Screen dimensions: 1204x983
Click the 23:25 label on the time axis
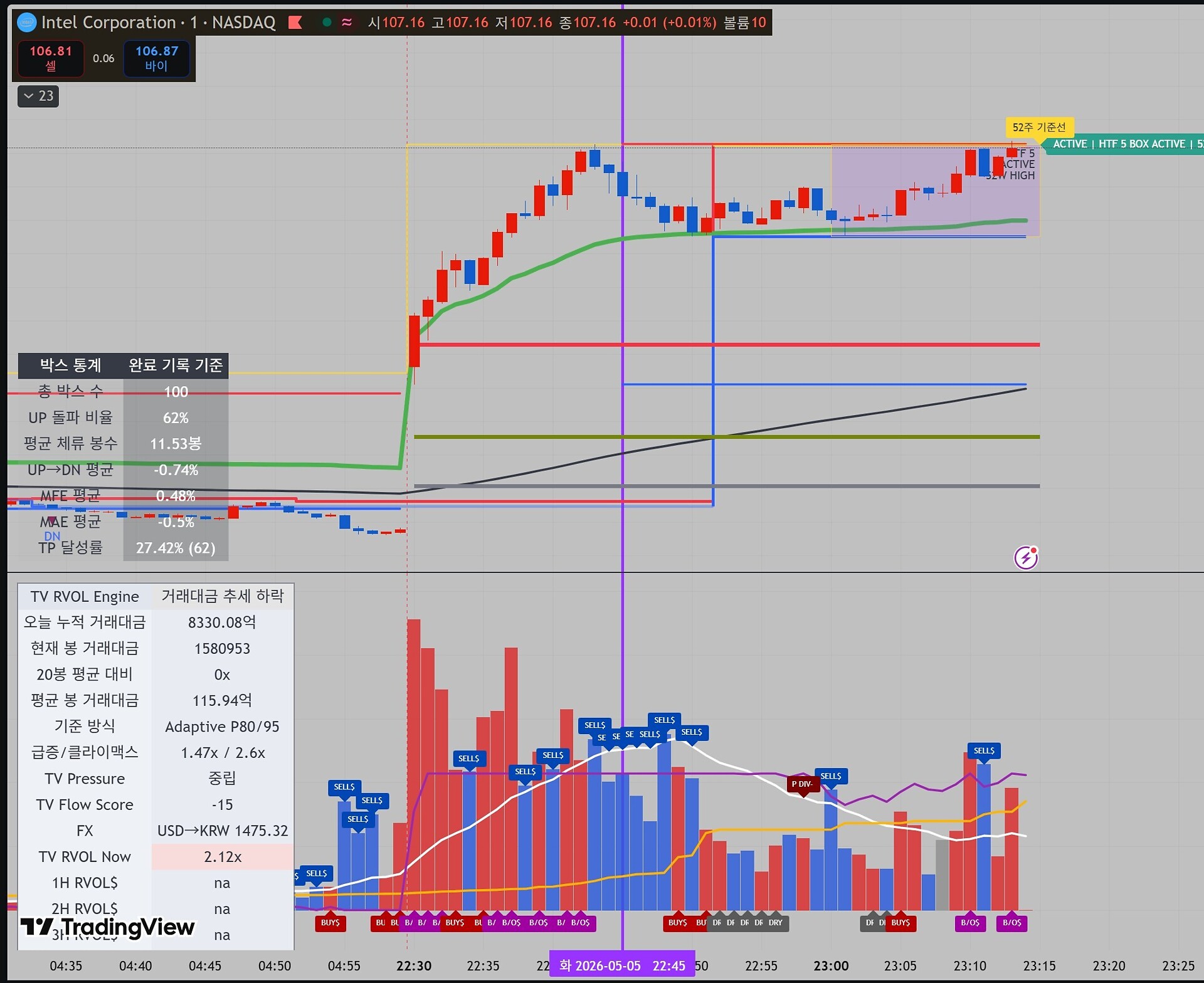click(1178, 966)
